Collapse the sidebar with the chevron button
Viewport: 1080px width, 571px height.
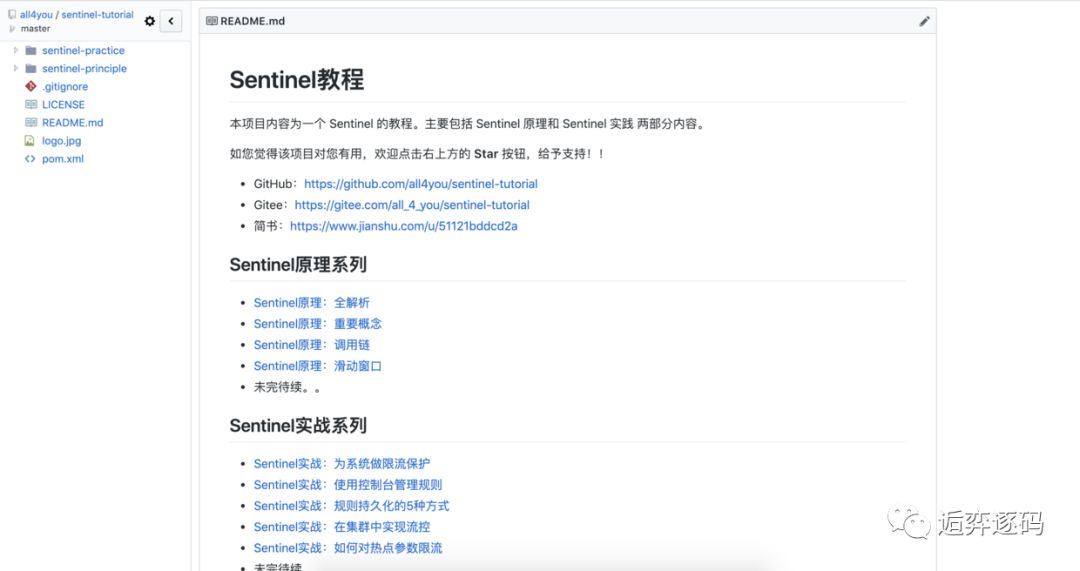pyautogui.click(x=171, y=21)
